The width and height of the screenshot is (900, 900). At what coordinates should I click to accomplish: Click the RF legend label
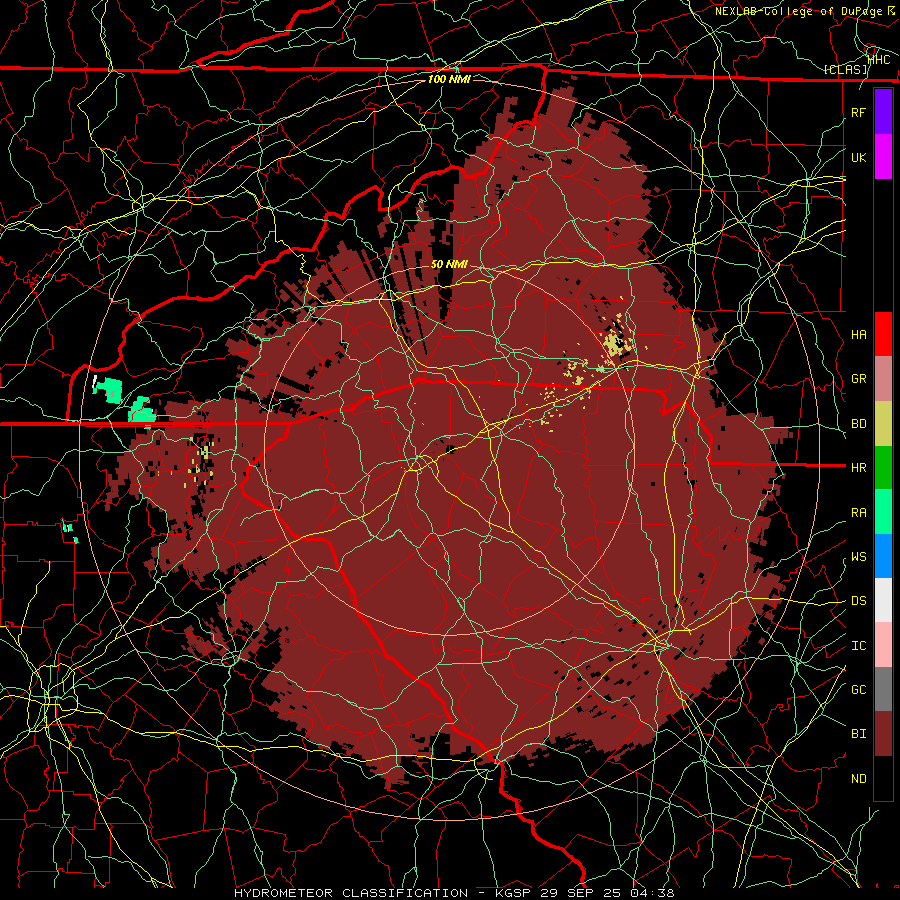click(x=858, y=112)
